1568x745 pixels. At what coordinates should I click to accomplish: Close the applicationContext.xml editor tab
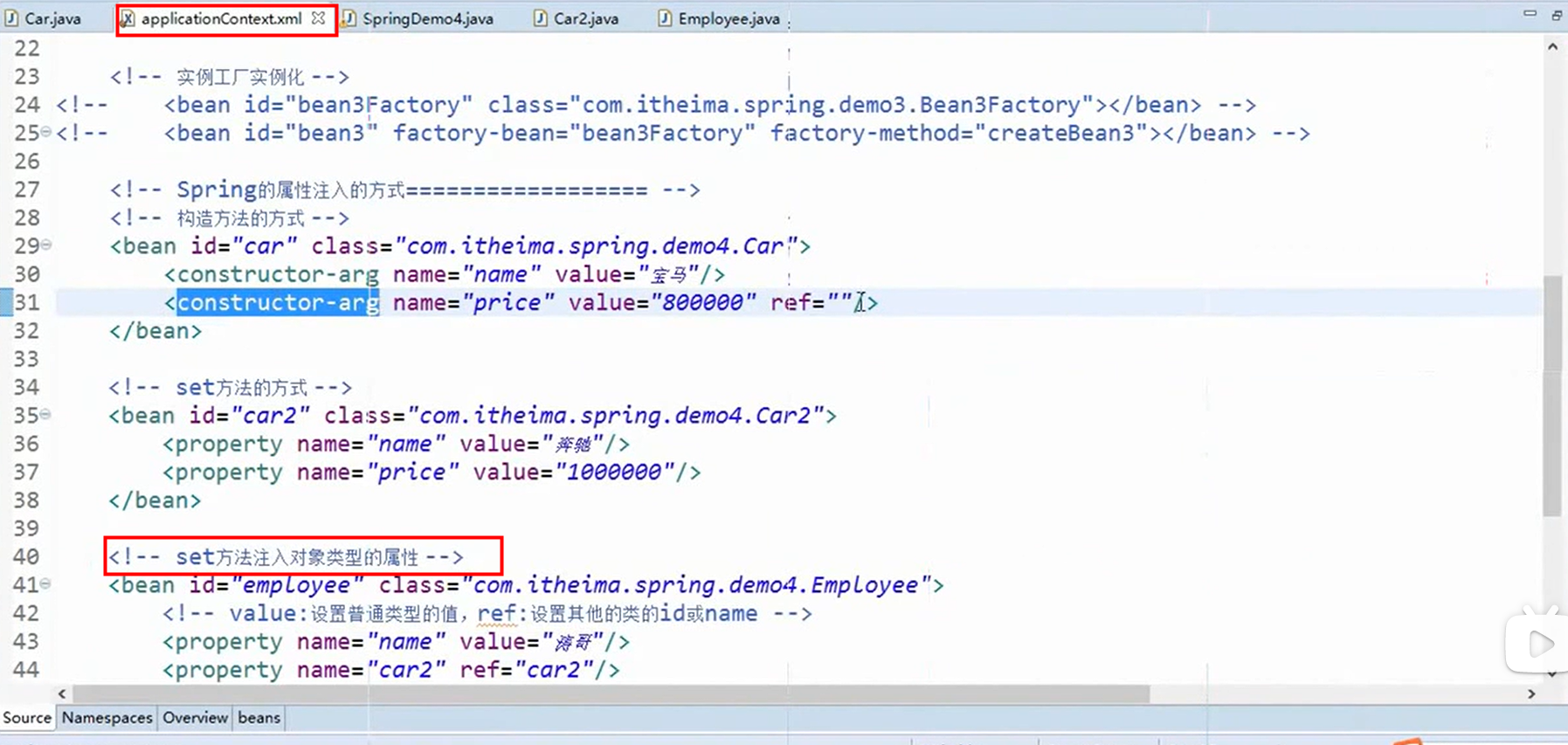(319, 17)
